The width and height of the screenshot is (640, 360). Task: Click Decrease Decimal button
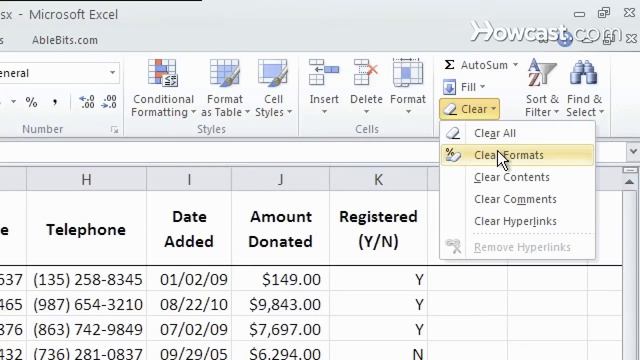tap(109, 102)
